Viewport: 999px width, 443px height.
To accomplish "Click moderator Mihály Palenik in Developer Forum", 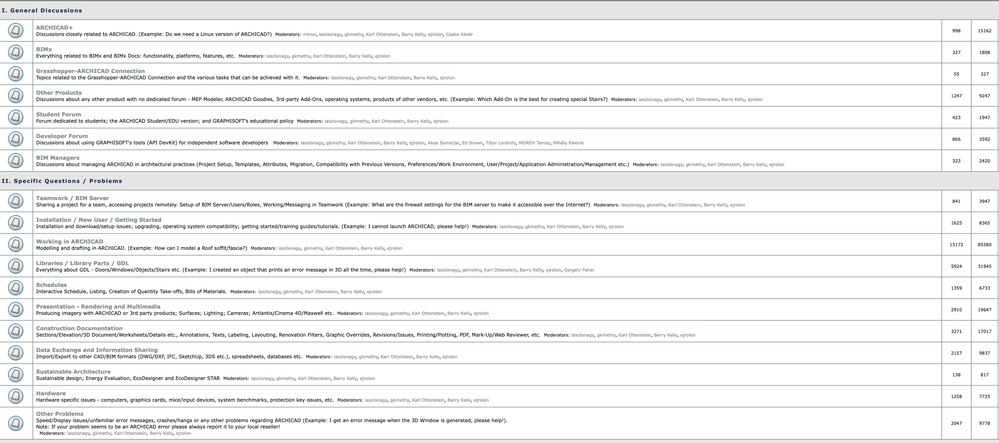I will 570,143.
